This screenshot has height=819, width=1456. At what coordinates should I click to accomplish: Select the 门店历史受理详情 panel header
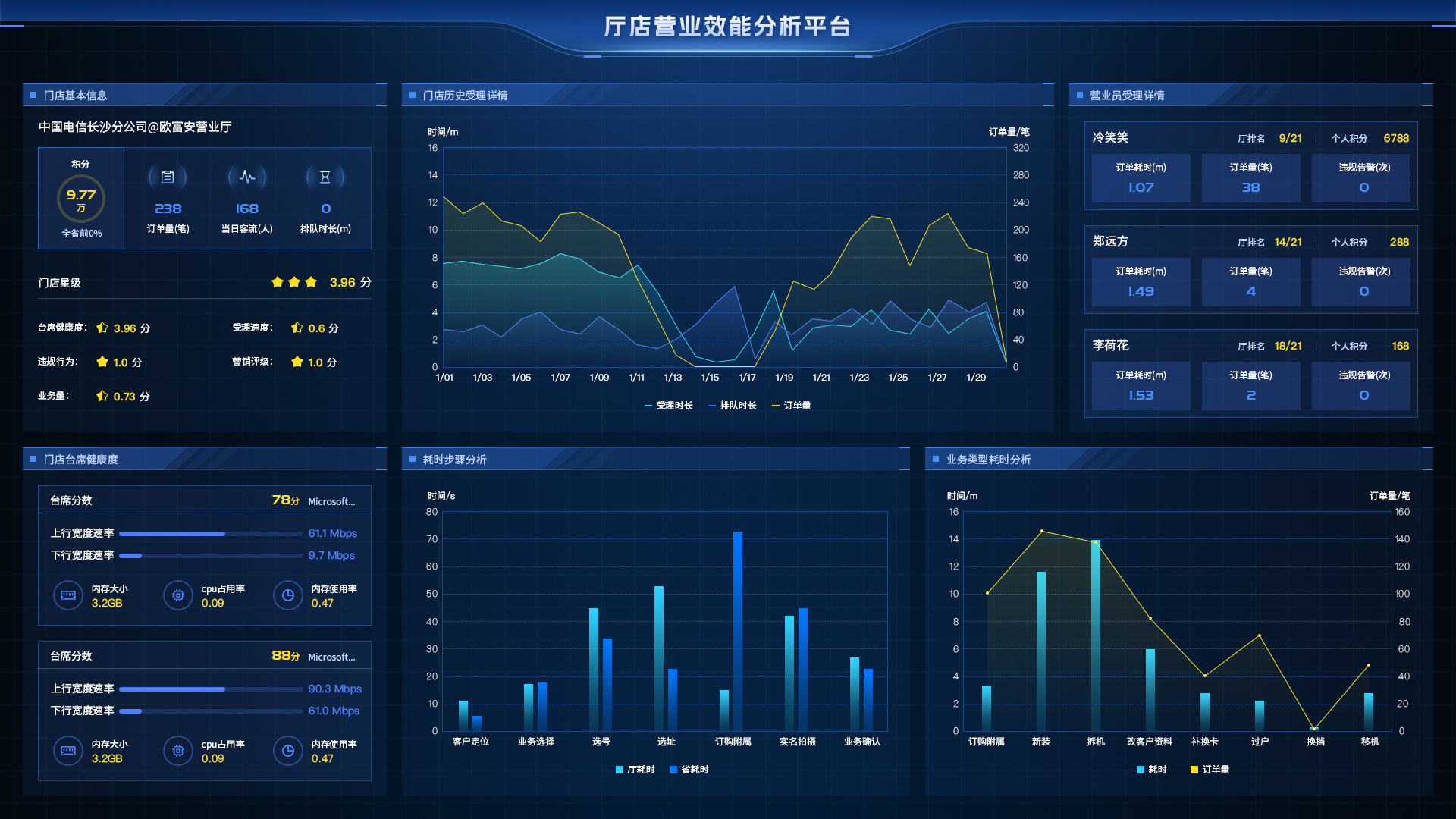(x=465, y=96)
